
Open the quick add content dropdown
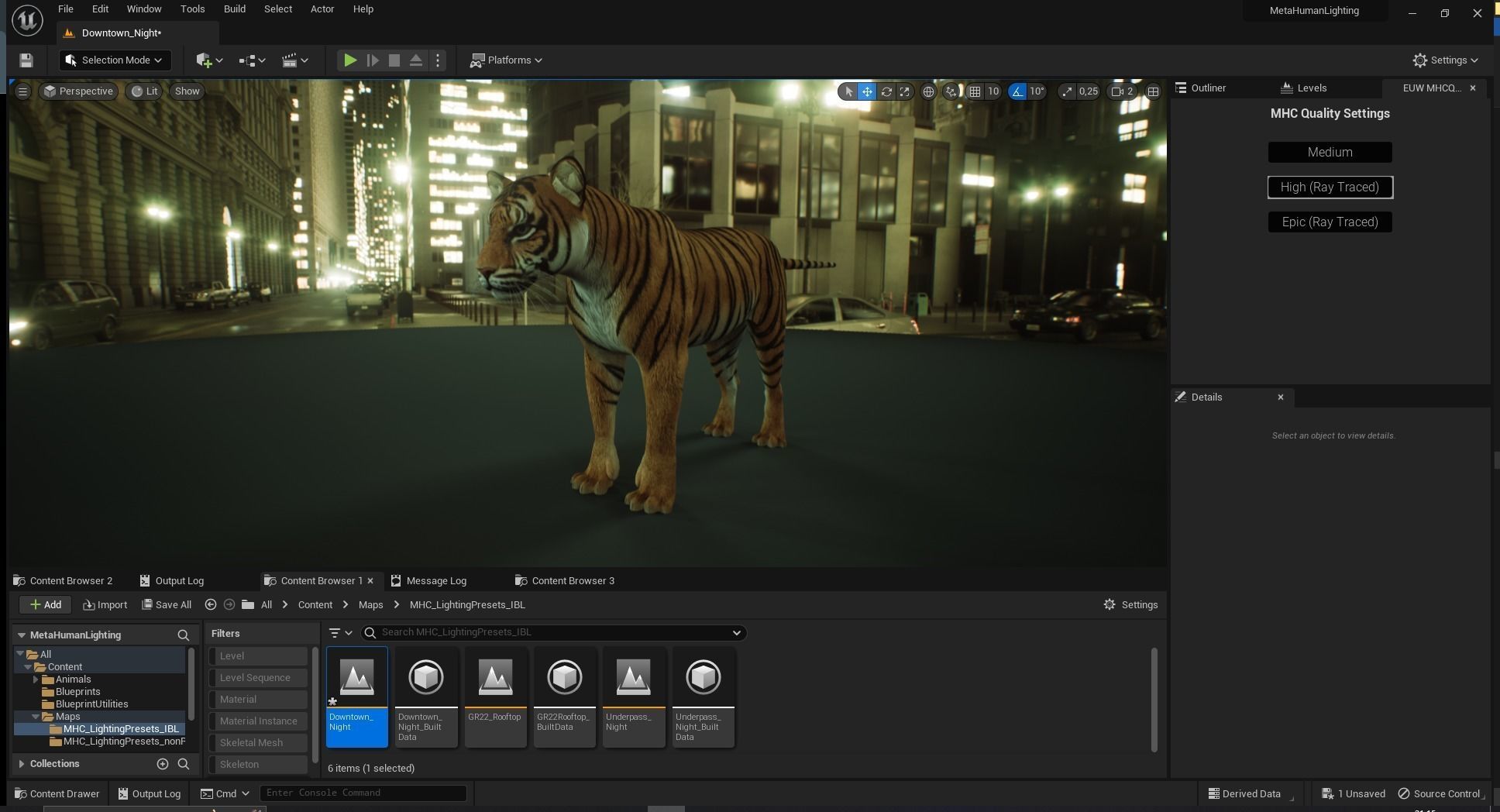(209, 60)
